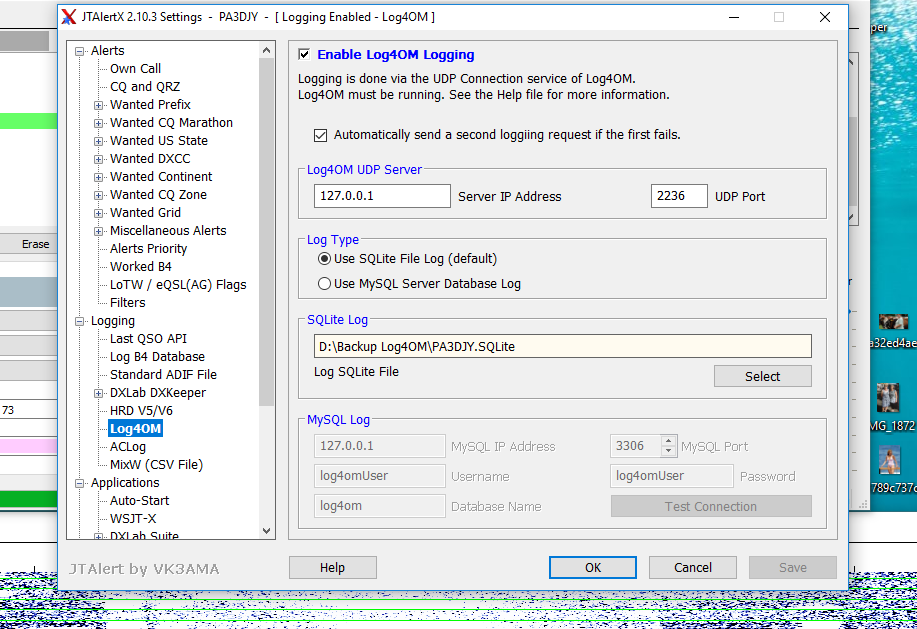The height and width of the screenshot is (629, 917).
Task: Click tree panel scroll up arrow
Action: (267, 50)
